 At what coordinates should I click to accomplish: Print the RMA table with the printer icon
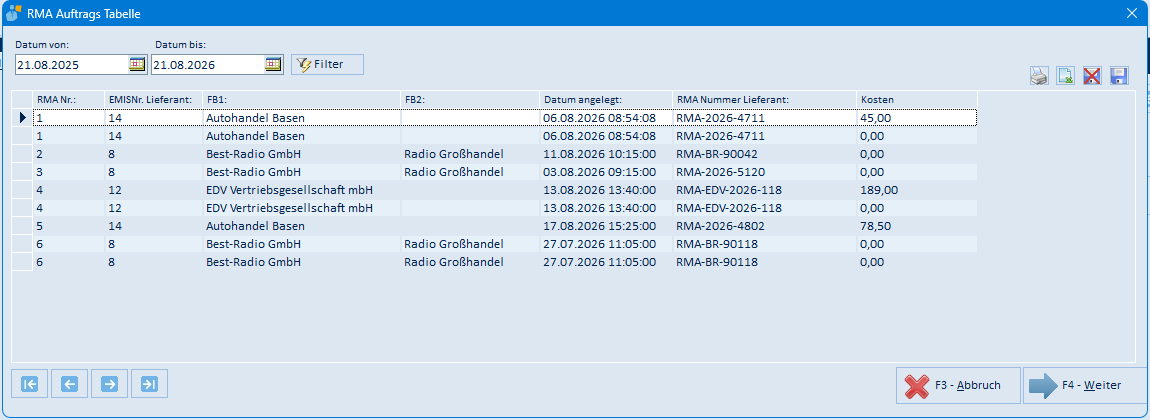click(x=1039, y=75)
